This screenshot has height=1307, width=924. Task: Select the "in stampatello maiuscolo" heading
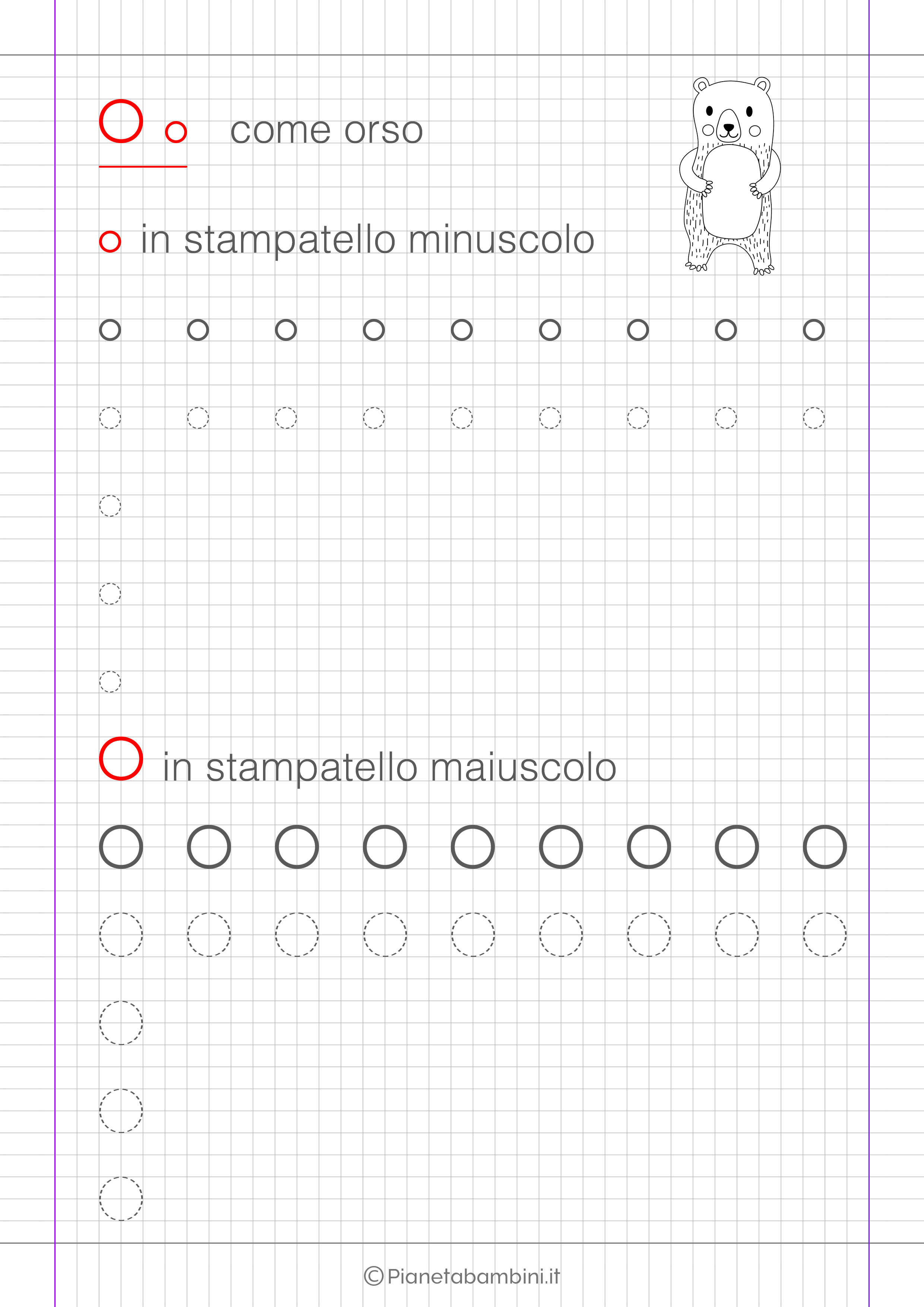click(389, 768)
